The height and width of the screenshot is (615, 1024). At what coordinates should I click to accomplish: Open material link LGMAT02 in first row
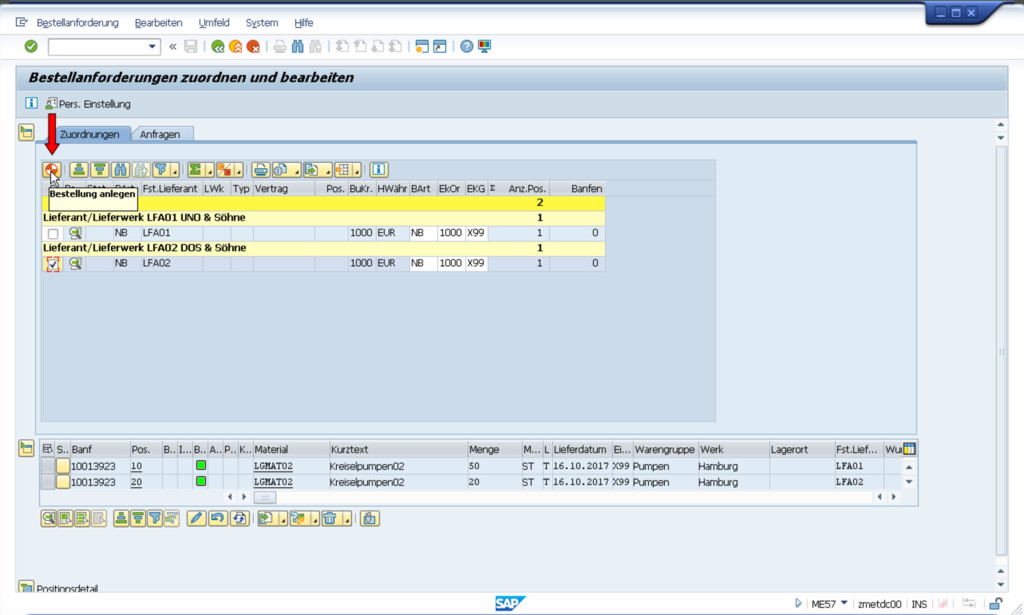click(x=273, y=466)
